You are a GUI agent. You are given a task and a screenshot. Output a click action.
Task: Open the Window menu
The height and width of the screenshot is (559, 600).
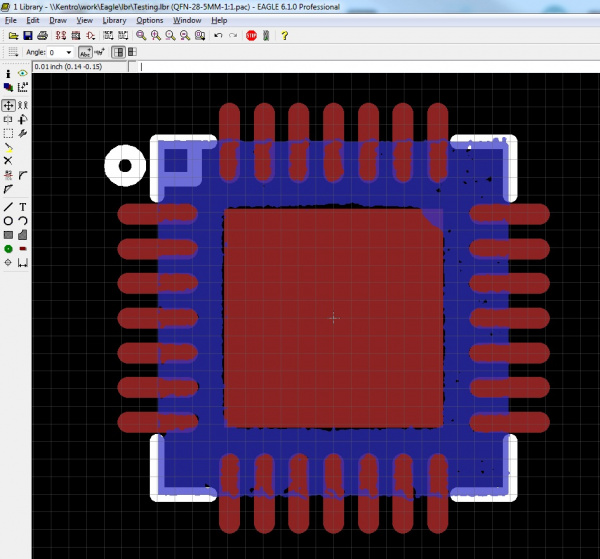click(x=187, y=20)
